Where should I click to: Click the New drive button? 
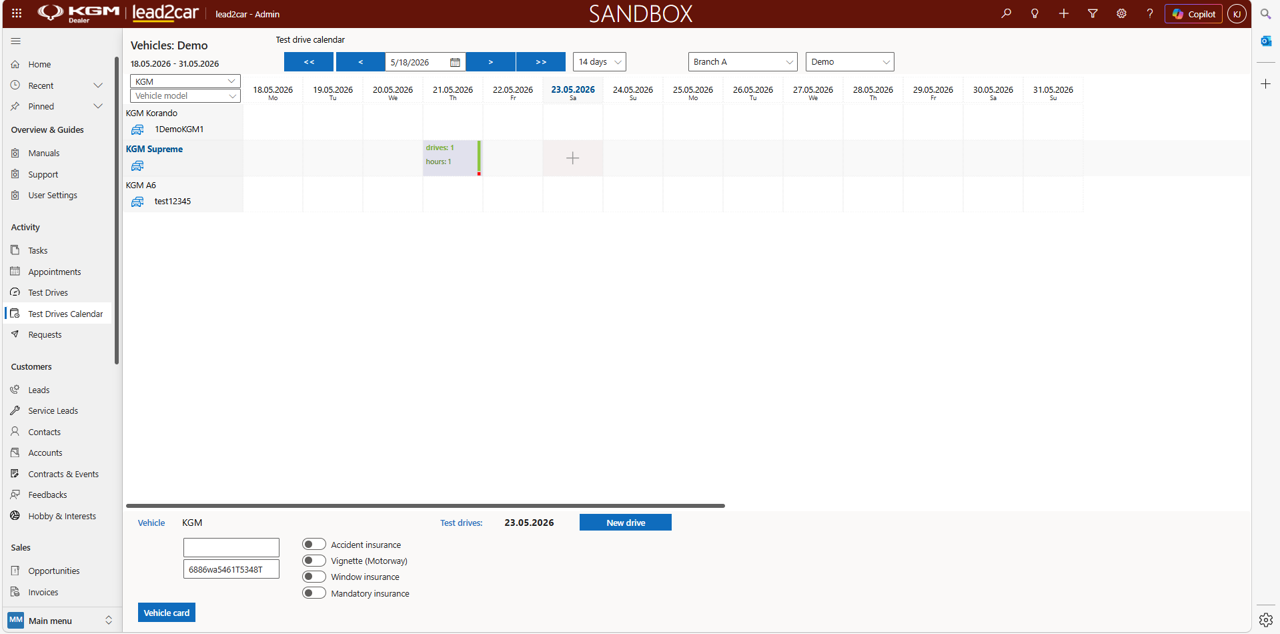626,522
